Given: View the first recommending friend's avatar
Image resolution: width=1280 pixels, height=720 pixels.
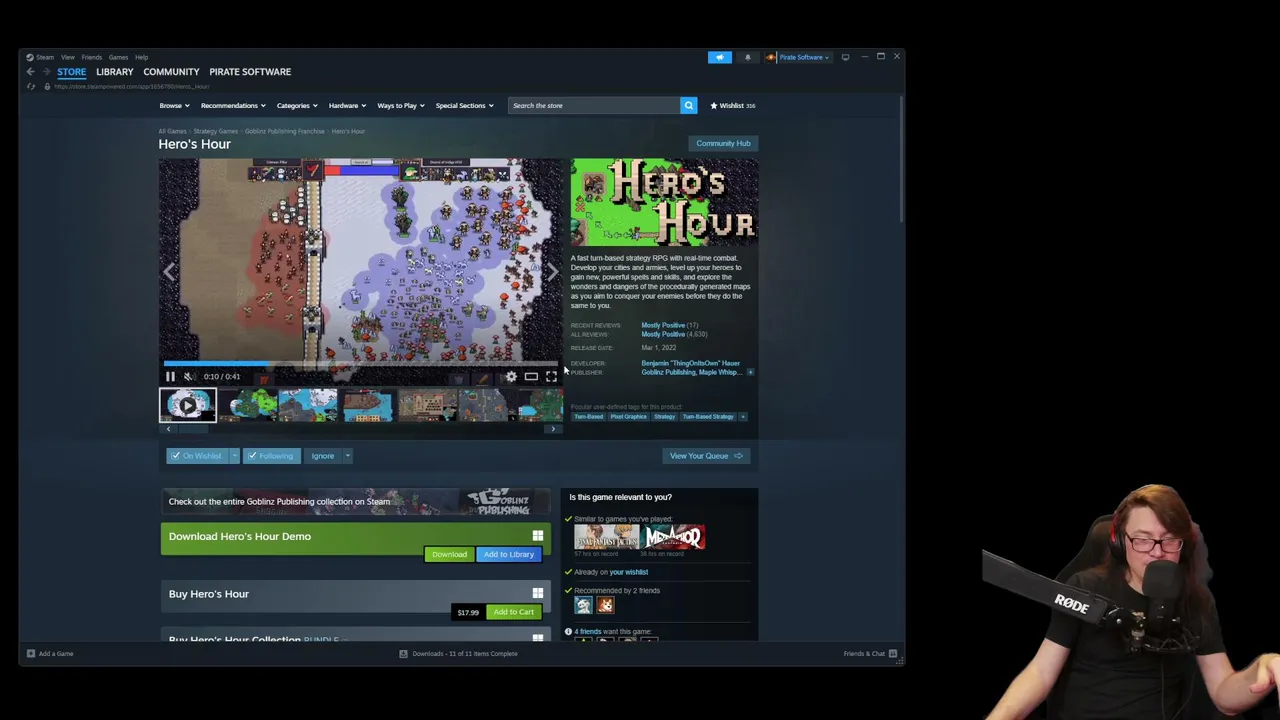Looking at the screenshot, I should click(x=583, y=605).
